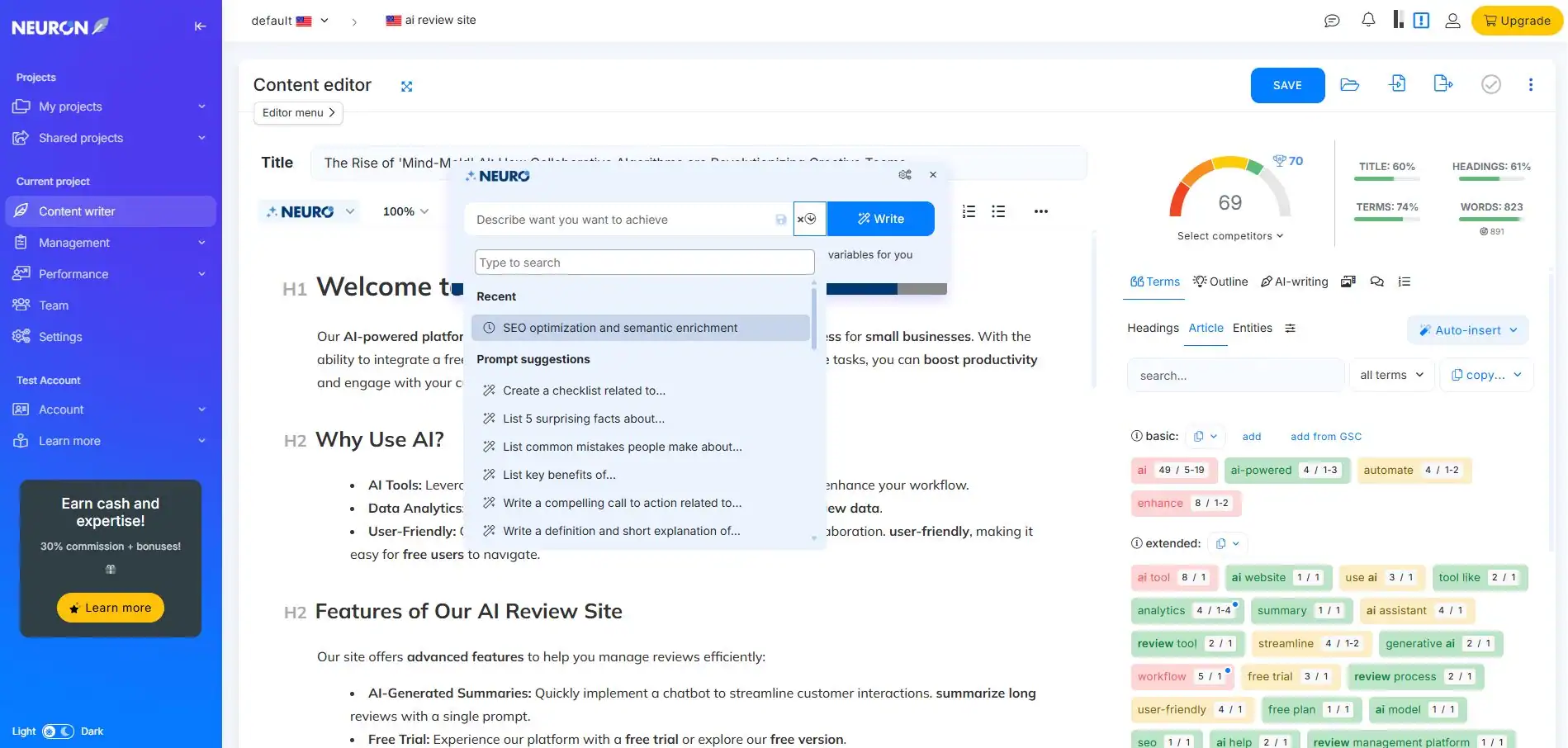Toggle the copy icon next to basic terms

(x=1200, y=436)
